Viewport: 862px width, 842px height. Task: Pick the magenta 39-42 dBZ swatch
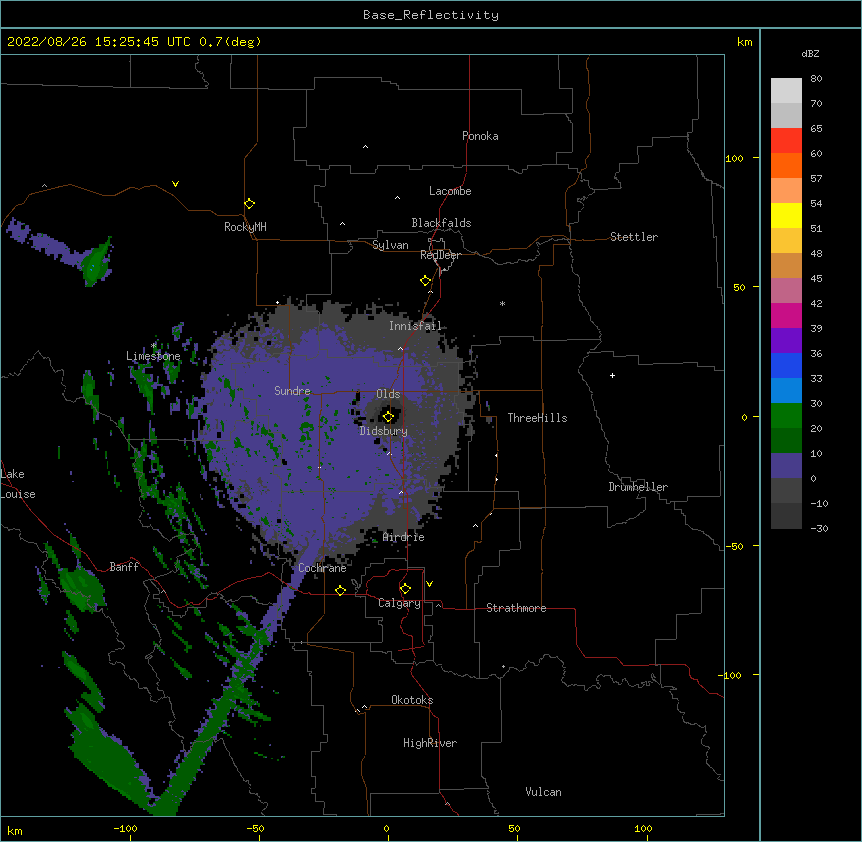tap(786, 315)
